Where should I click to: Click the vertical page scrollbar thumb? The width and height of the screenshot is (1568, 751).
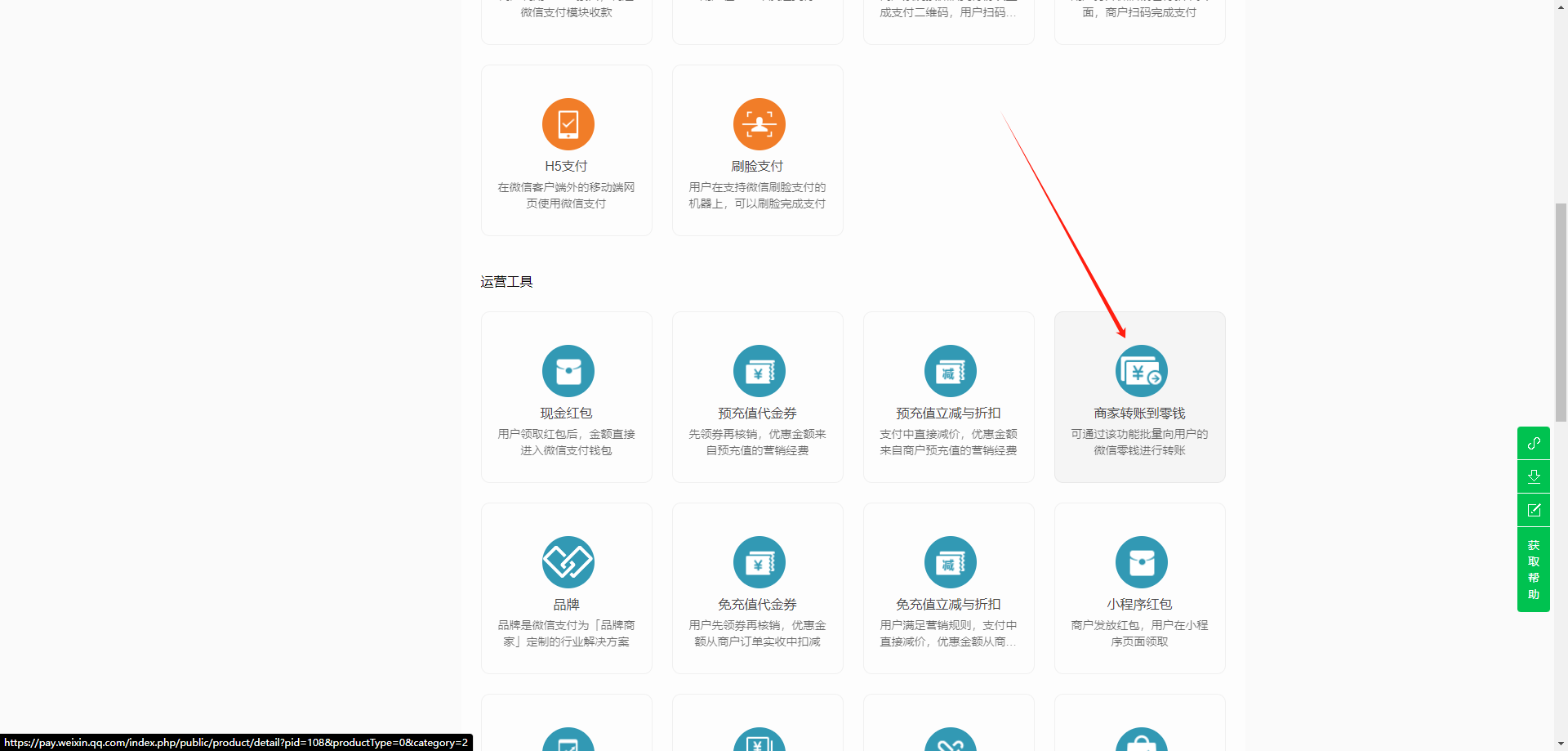tap(1561, 311)
